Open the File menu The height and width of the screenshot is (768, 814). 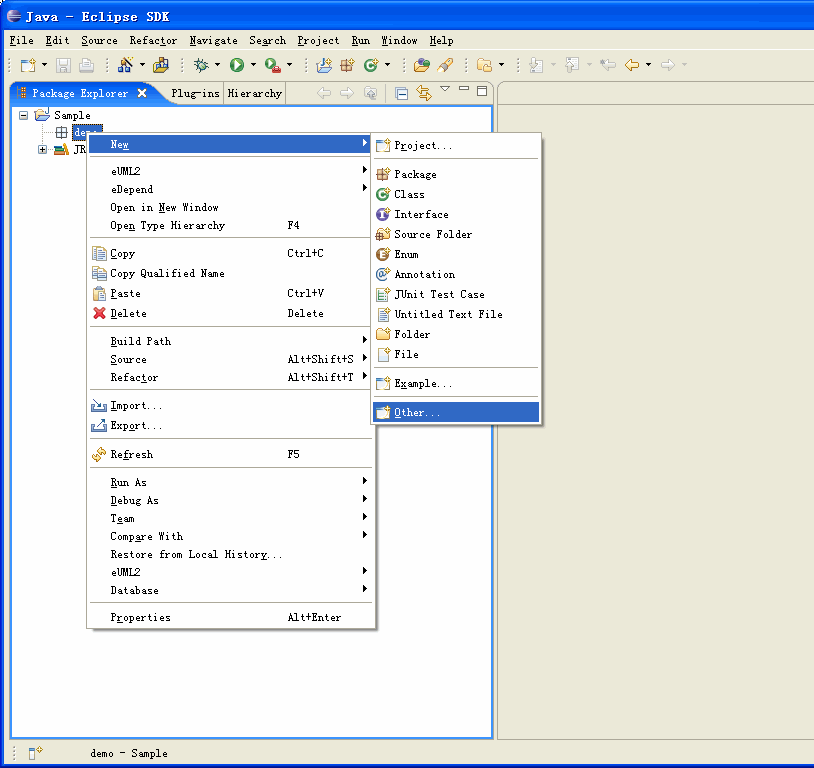21,41
